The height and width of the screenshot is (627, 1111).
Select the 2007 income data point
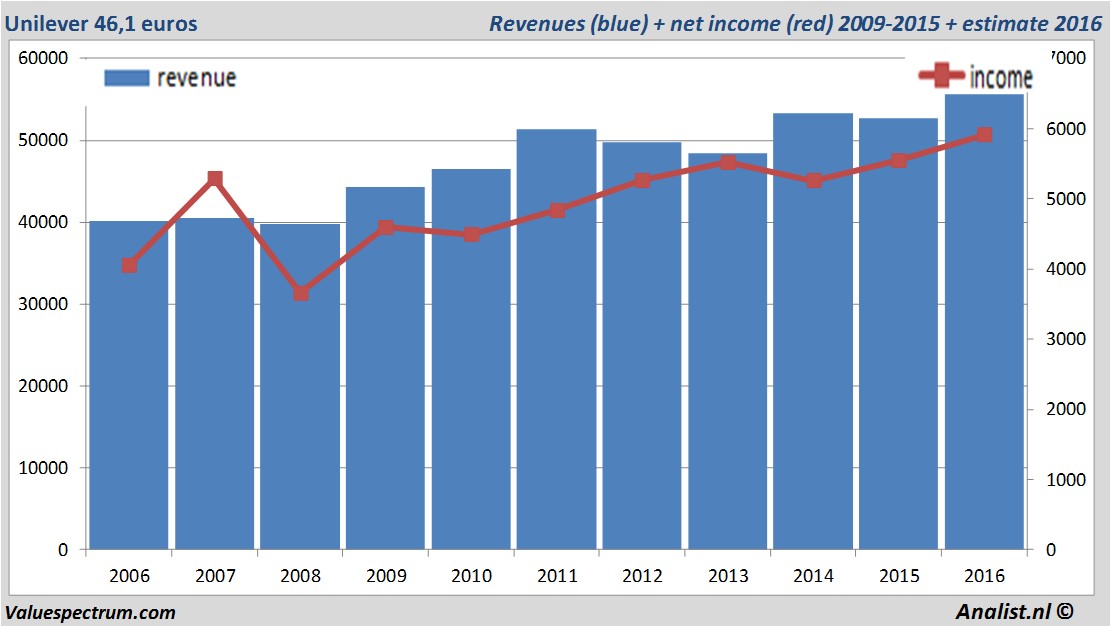215,179
